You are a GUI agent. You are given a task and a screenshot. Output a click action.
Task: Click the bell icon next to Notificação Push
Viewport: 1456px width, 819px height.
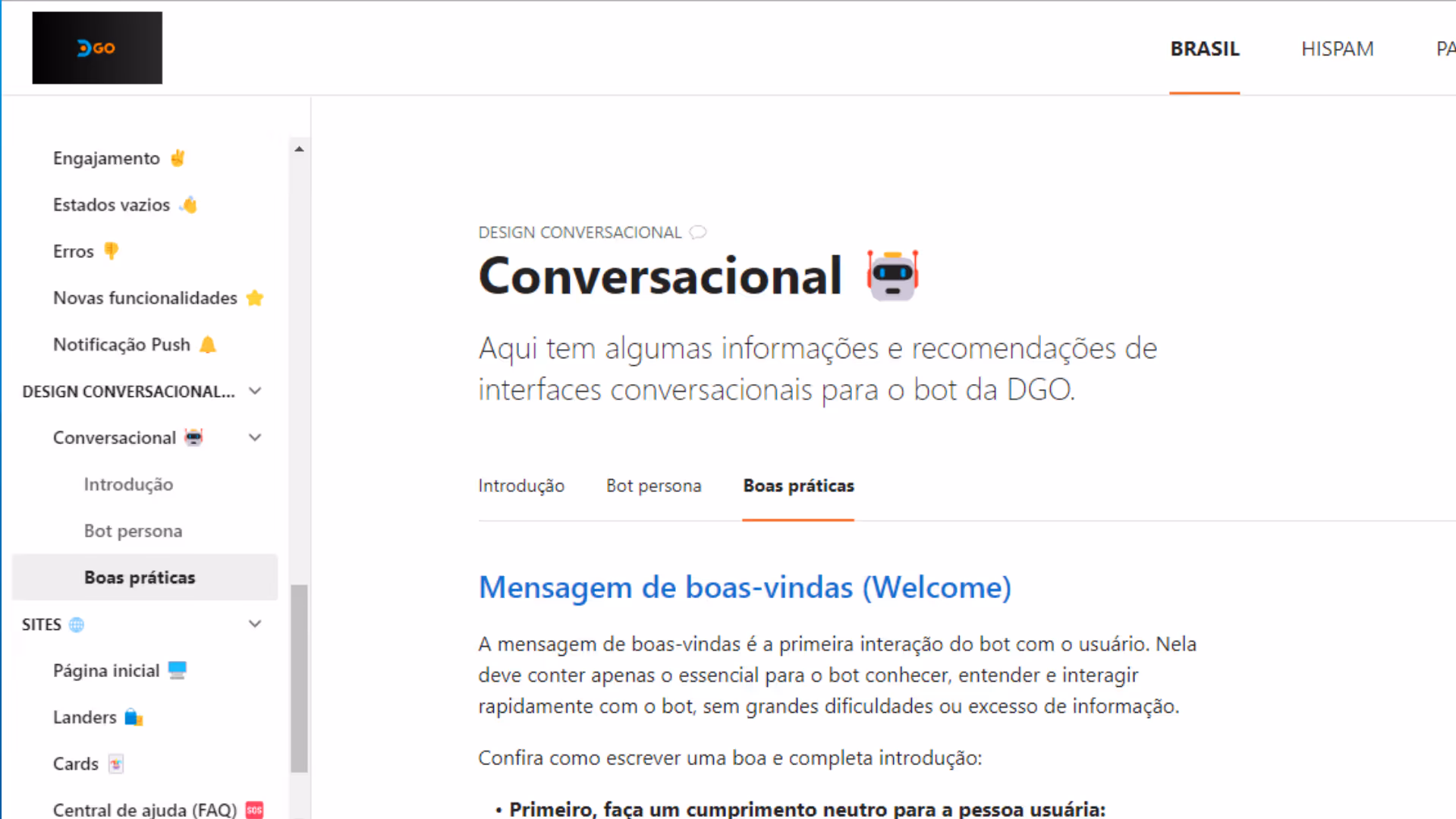[207, 345]
